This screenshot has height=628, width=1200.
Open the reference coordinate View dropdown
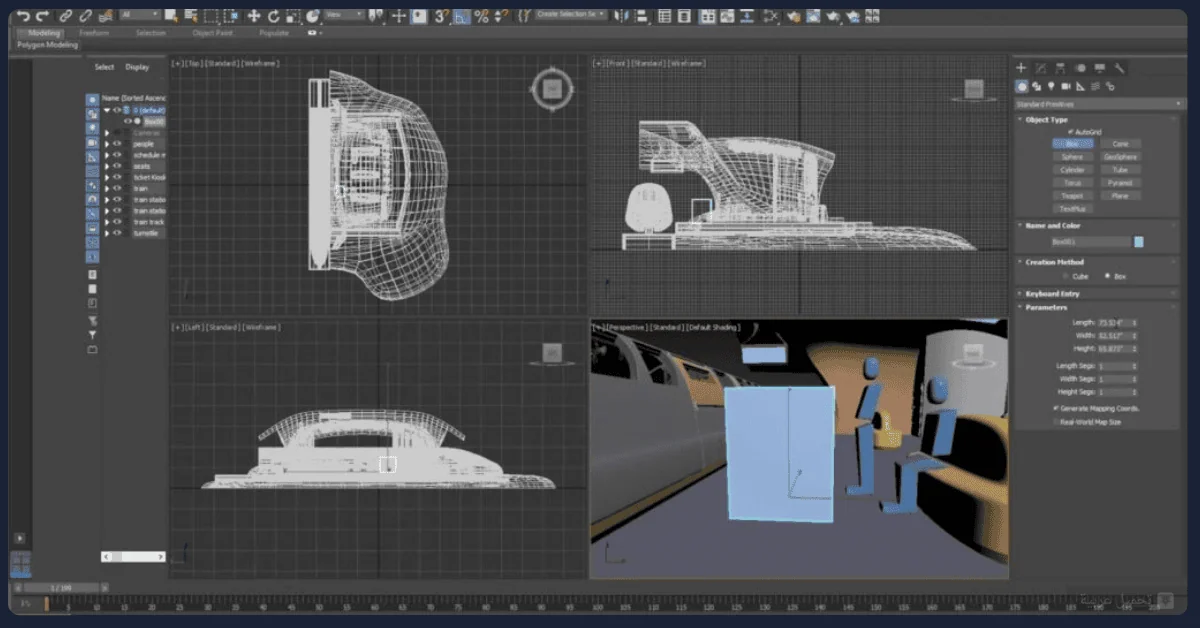coord(345,15)
